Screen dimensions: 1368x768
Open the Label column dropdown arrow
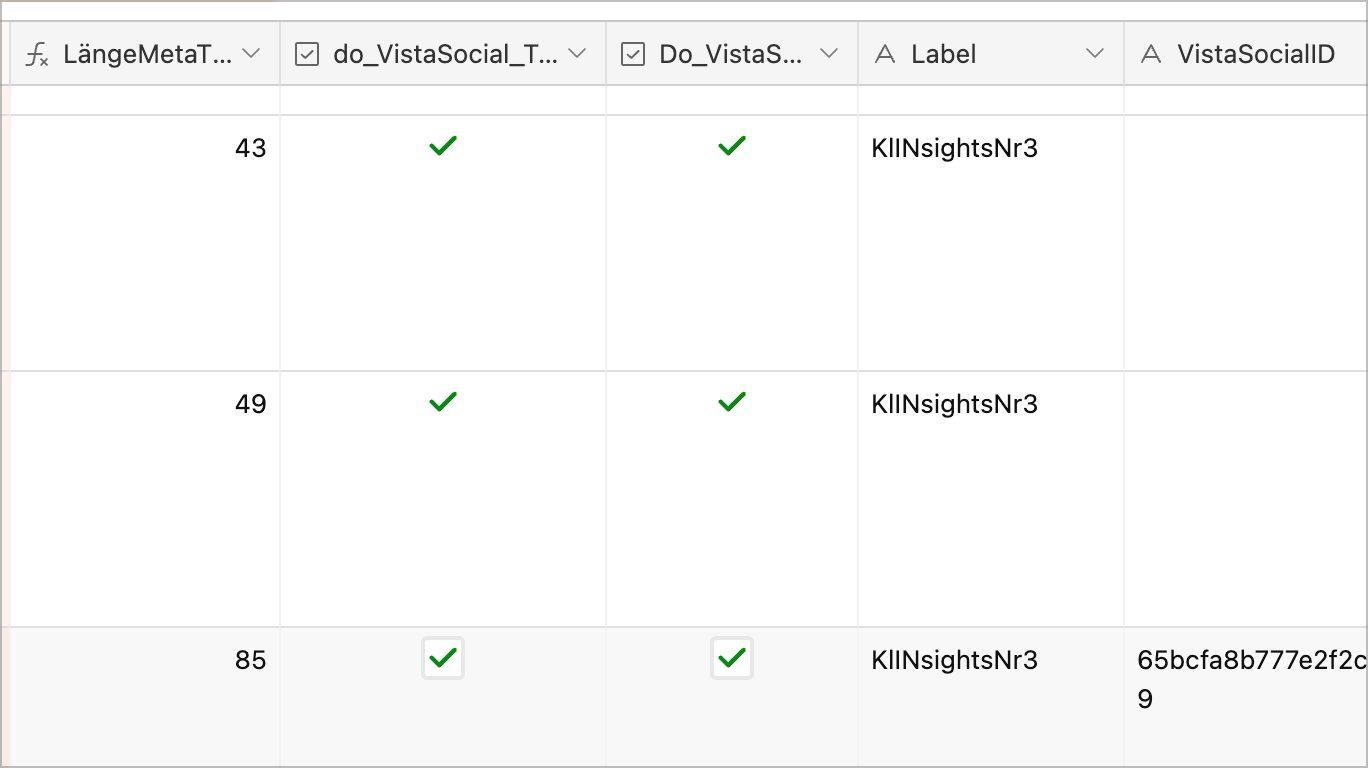[x=1095, y=54]
